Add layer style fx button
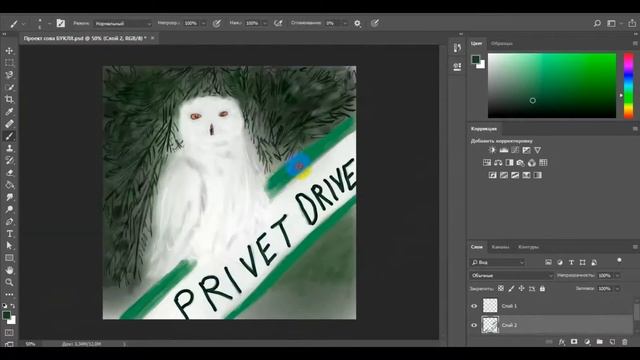The height and width of the screenshot is (360, 640). (562, 342)
